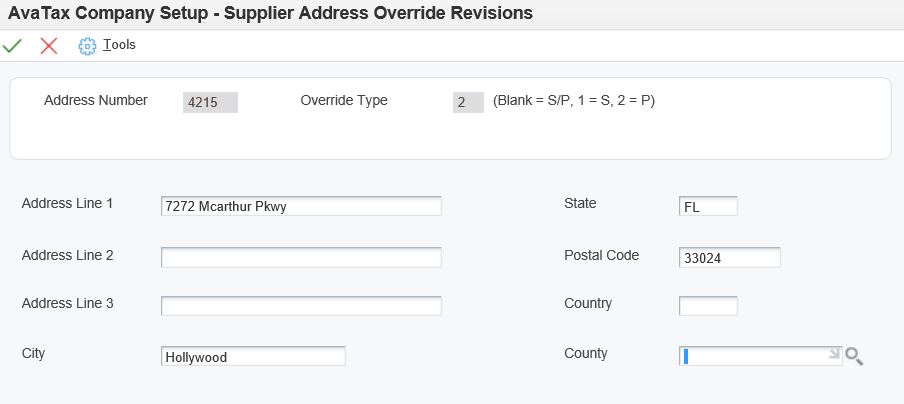Focus the Address Line 3 field

point(301,305)
